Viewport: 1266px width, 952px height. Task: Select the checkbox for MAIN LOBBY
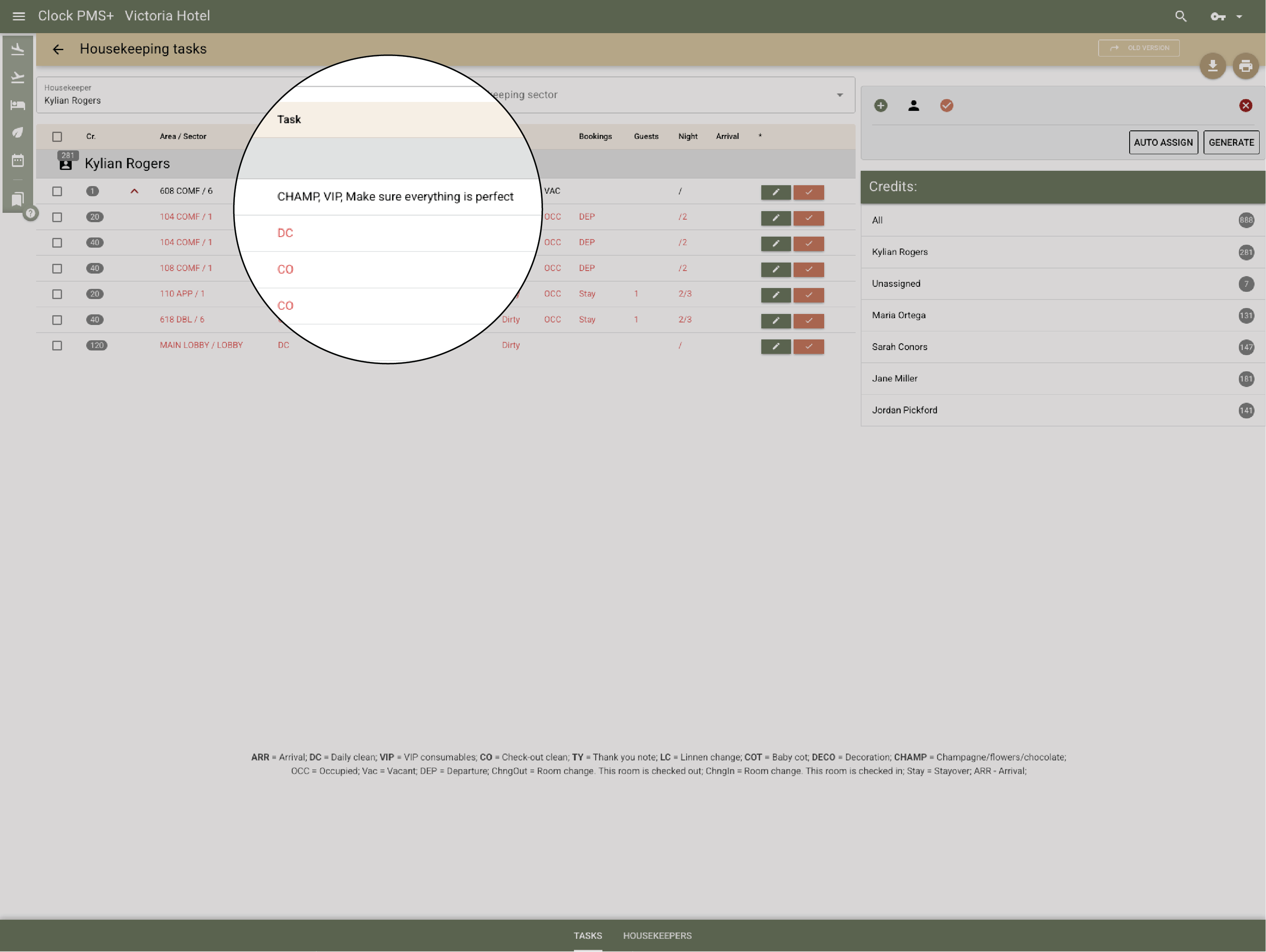[57, 346]
